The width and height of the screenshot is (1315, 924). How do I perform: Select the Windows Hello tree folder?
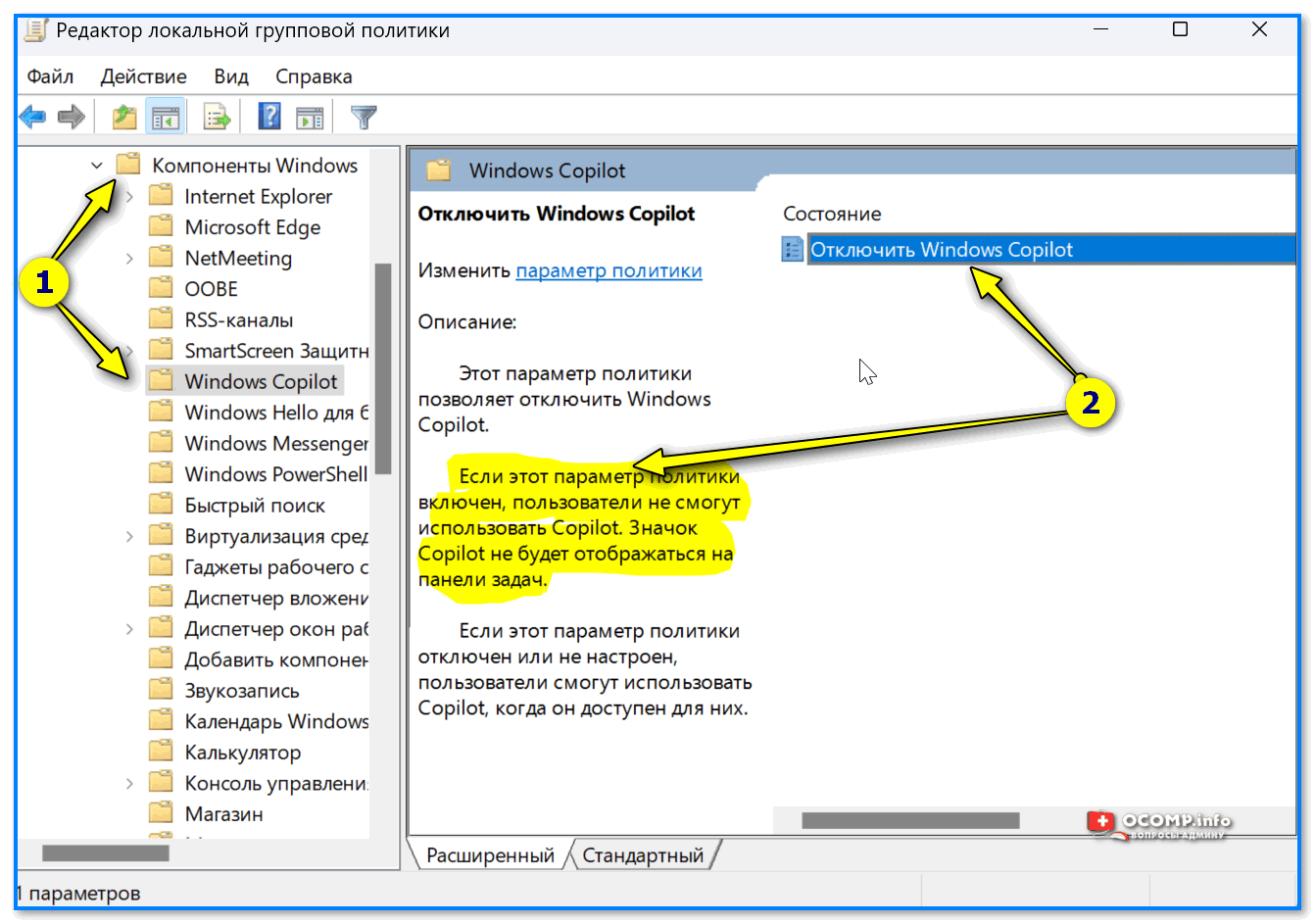275,413
